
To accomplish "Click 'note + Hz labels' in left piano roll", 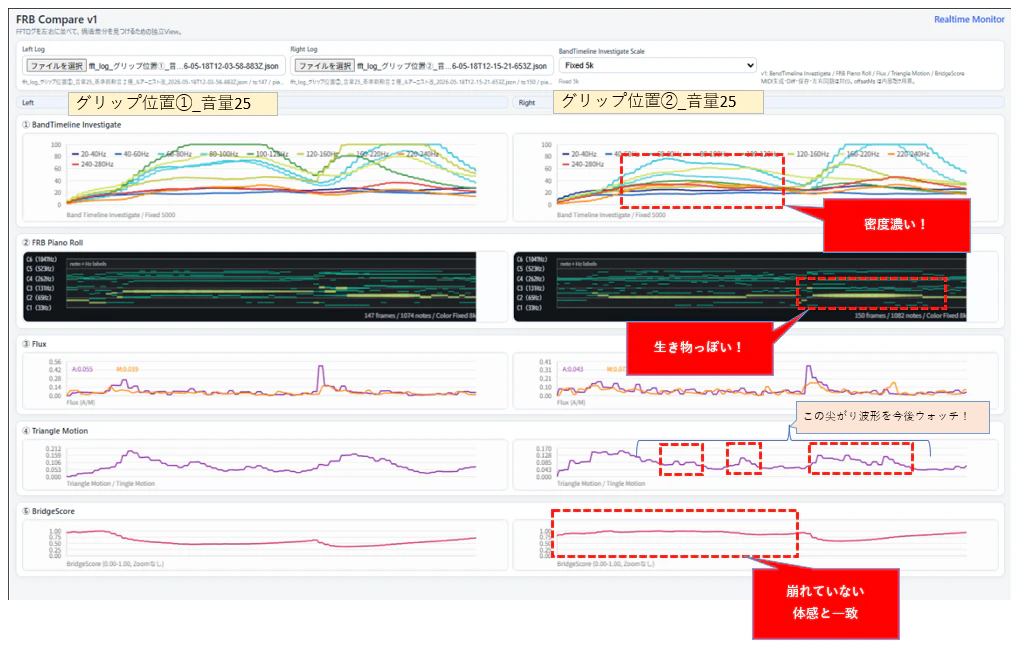I will 88,264.
